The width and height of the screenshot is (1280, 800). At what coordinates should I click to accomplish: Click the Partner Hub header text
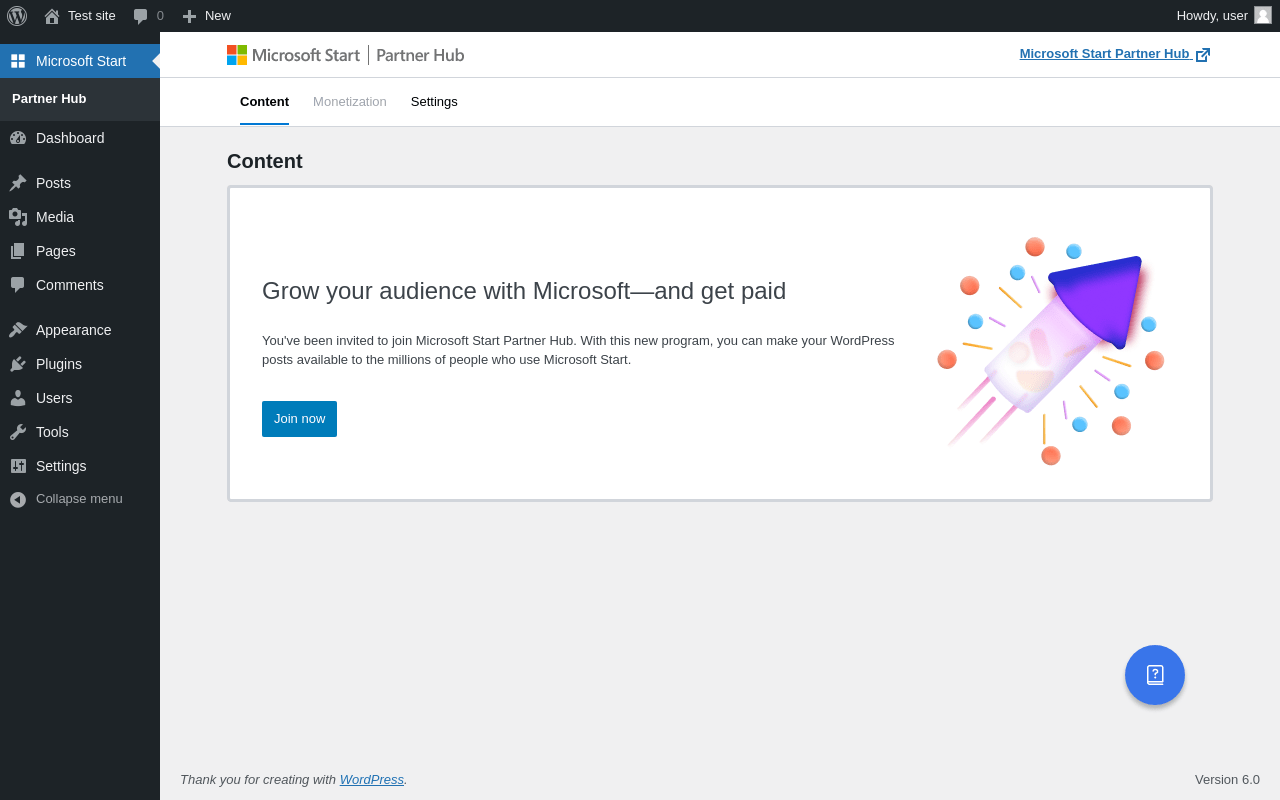420,55
